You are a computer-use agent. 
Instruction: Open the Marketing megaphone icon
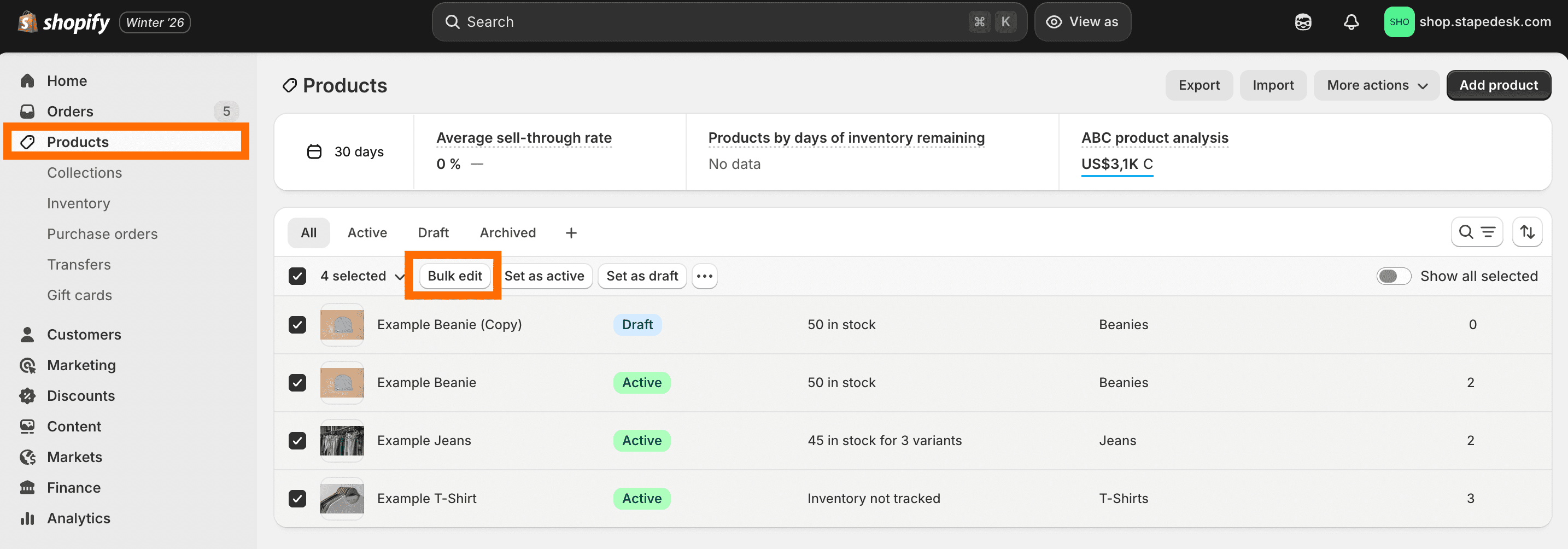(27, 365)
